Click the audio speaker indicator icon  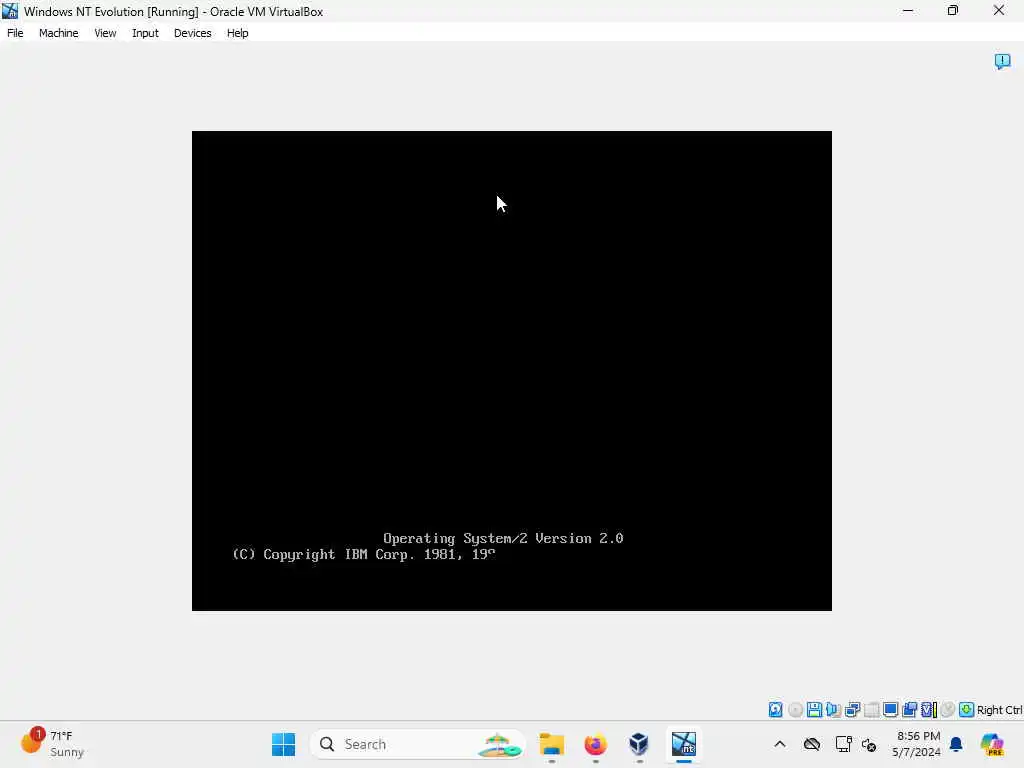tap(833, 709)
